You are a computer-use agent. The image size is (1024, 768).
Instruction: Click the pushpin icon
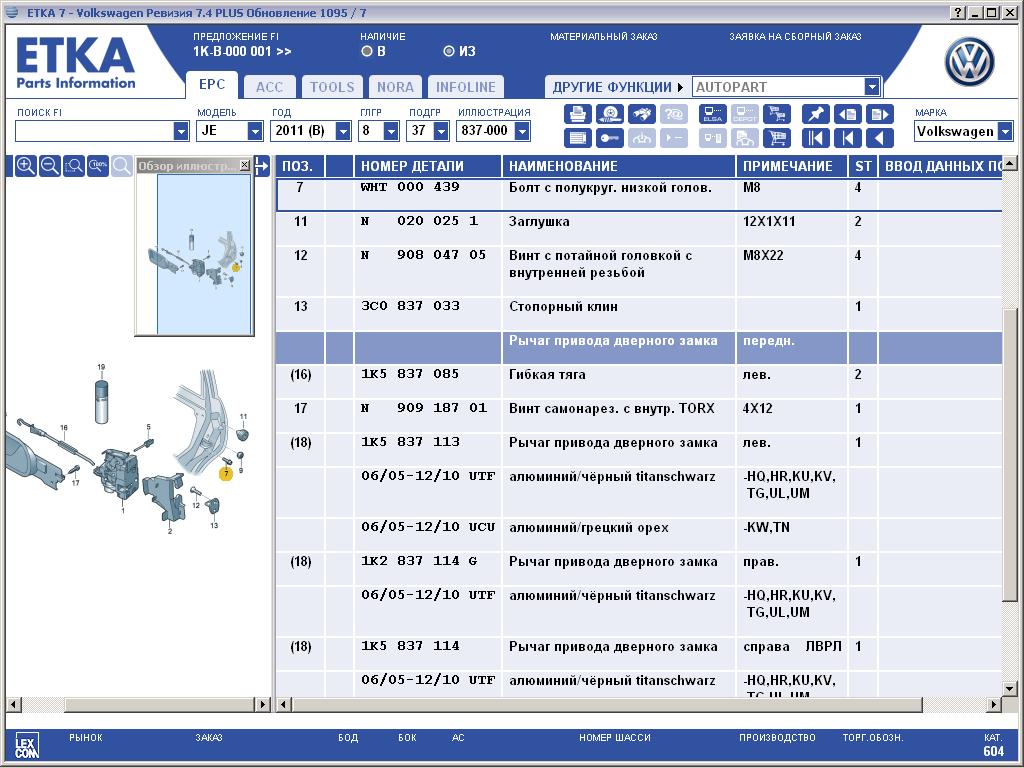click(815, 114)
